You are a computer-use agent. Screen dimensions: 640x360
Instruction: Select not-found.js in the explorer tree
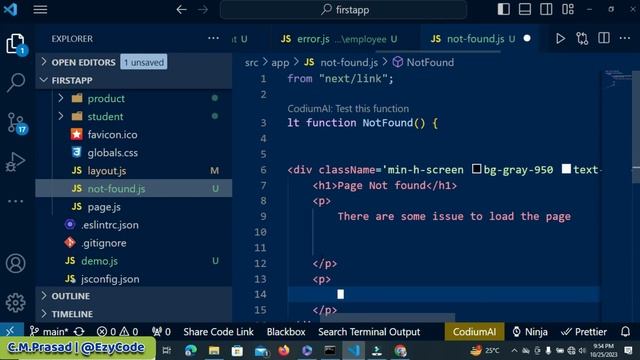(x=134, y=189)
